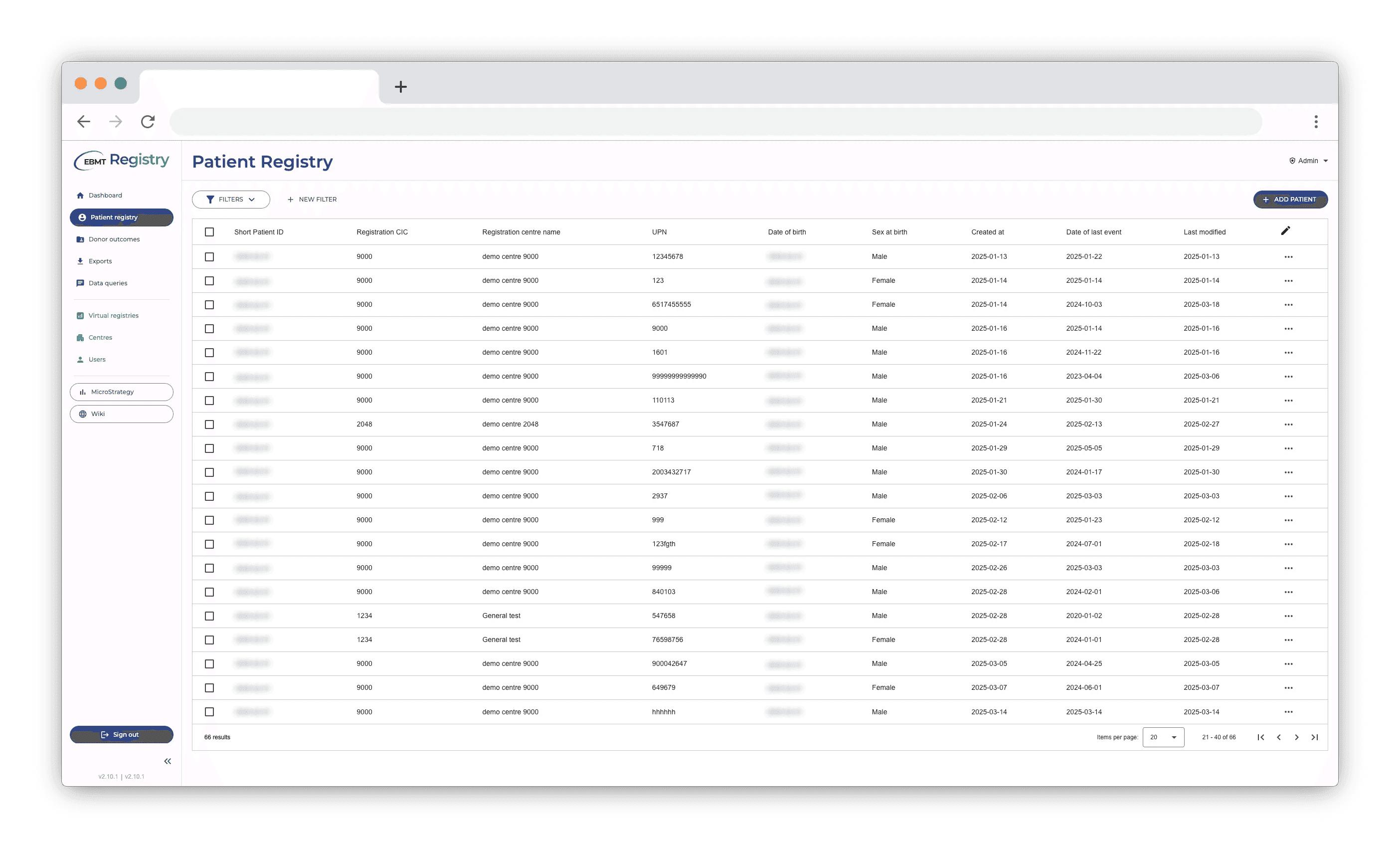Open the Items per page dropdown
Viewport: 1400px width, 848px height.
1163,737
